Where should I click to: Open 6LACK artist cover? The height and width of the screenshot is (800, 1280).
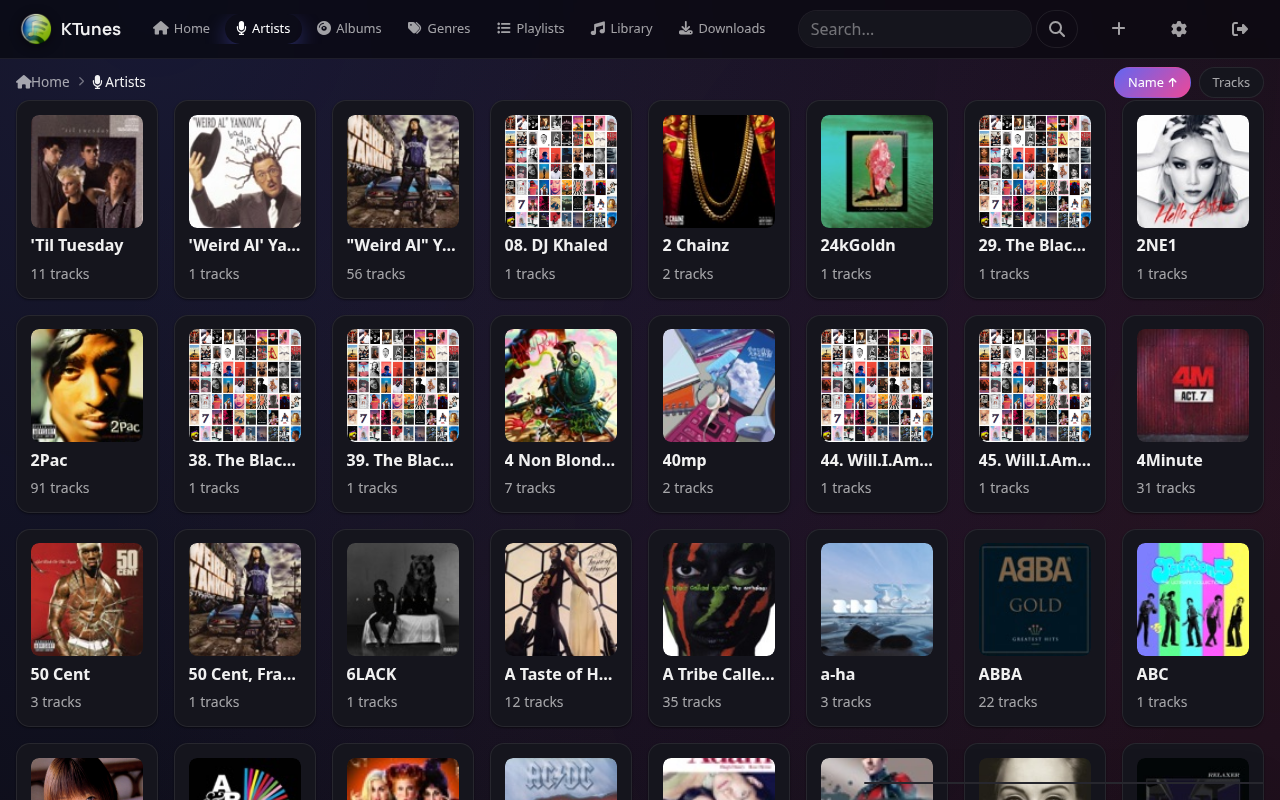pyautogui.click(x=403, y=600)
